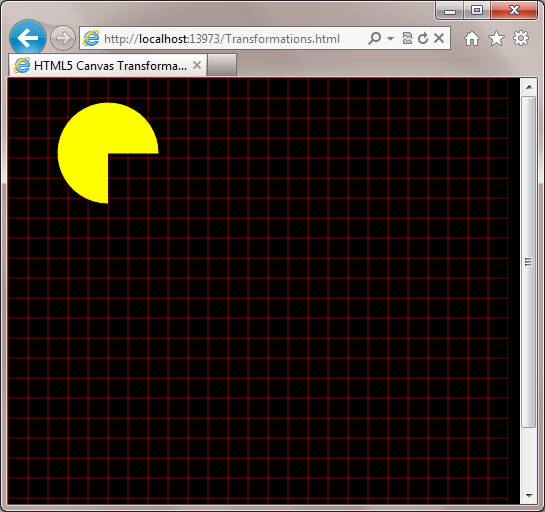Toggle the Compatibility View broken-page icon
The width and height of the screenshot is (545, 512).
point(407,38)
